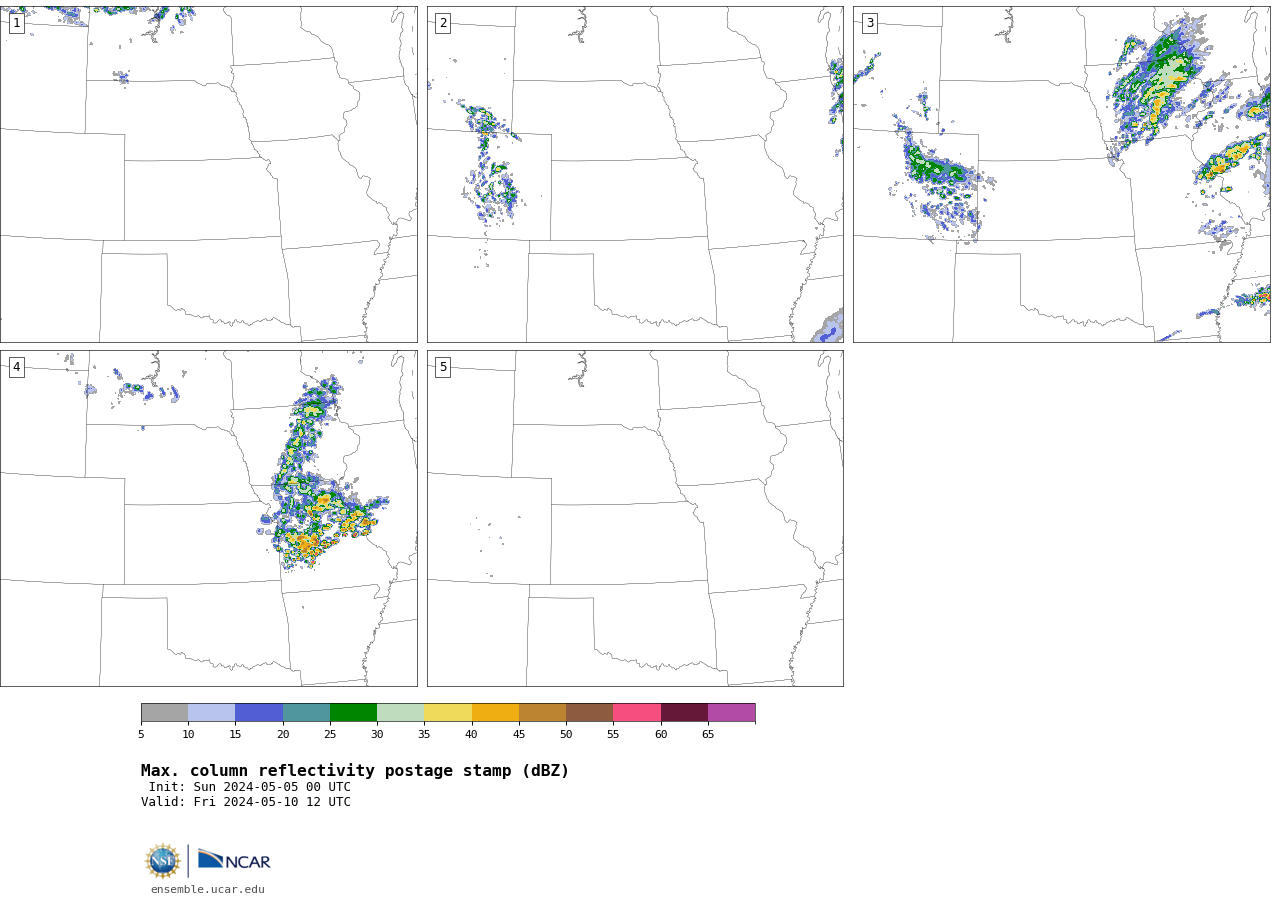Viewport: 1280px width, 901px height.
Task: Open postage stamp map panel 5
Action: [635, 518]
